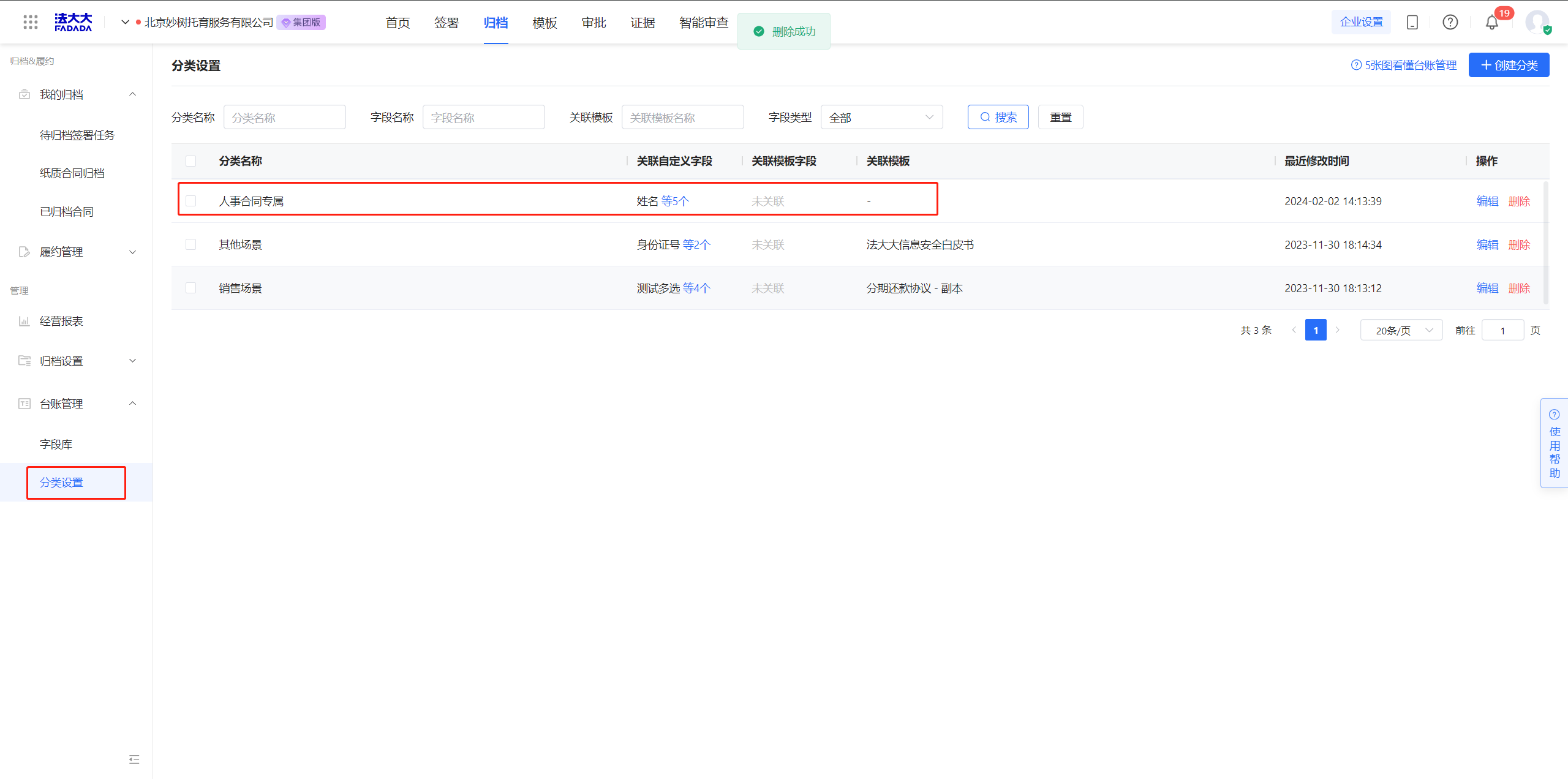This screenshot has width=1568, height=779.
Task: Click the 经营报表 chart icon
Action: (x=24, y=321)
